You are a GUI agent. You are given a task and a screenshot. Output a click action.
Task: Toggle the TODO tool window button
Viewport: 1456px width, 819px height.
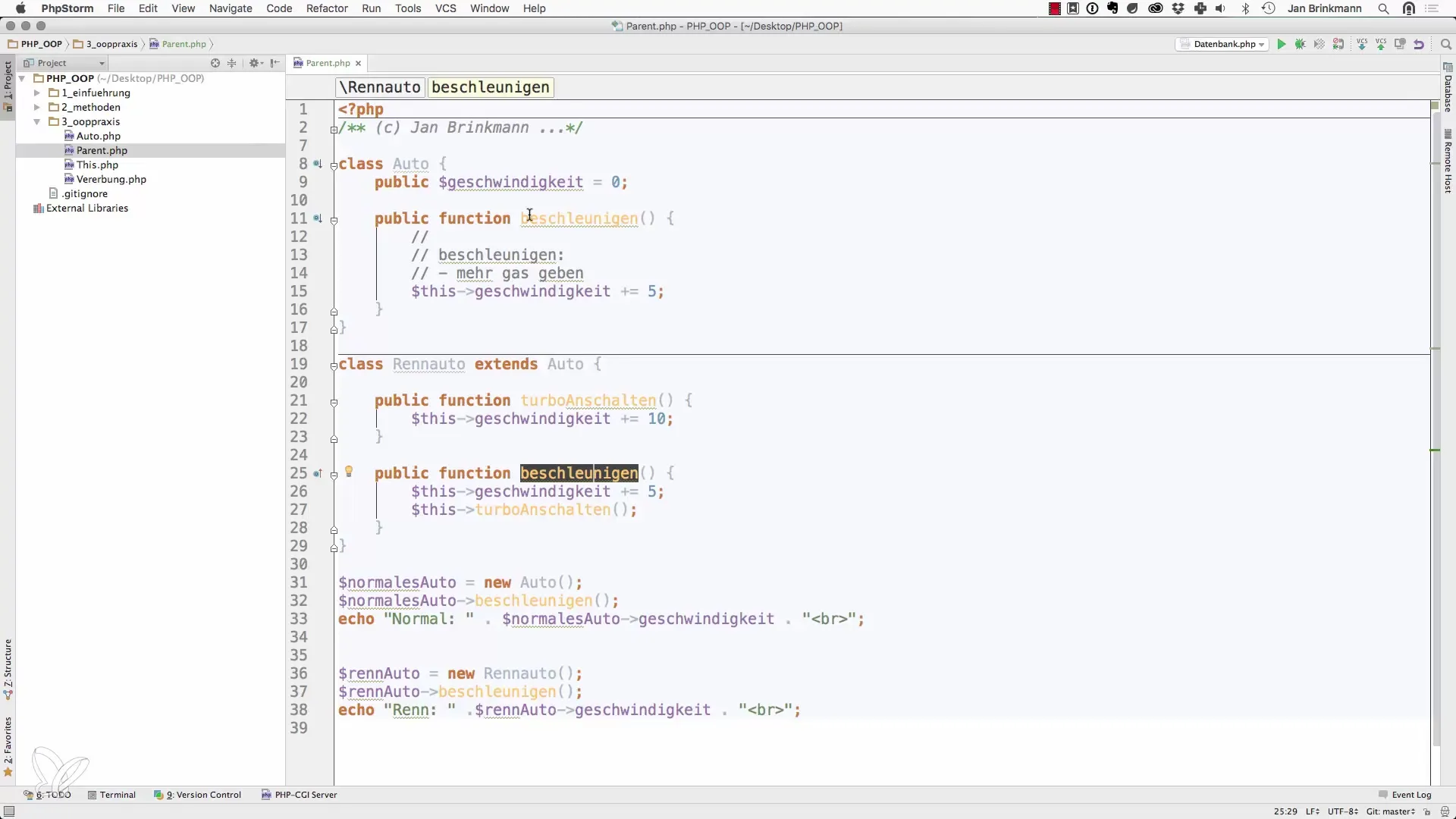[x=47, y=795]
